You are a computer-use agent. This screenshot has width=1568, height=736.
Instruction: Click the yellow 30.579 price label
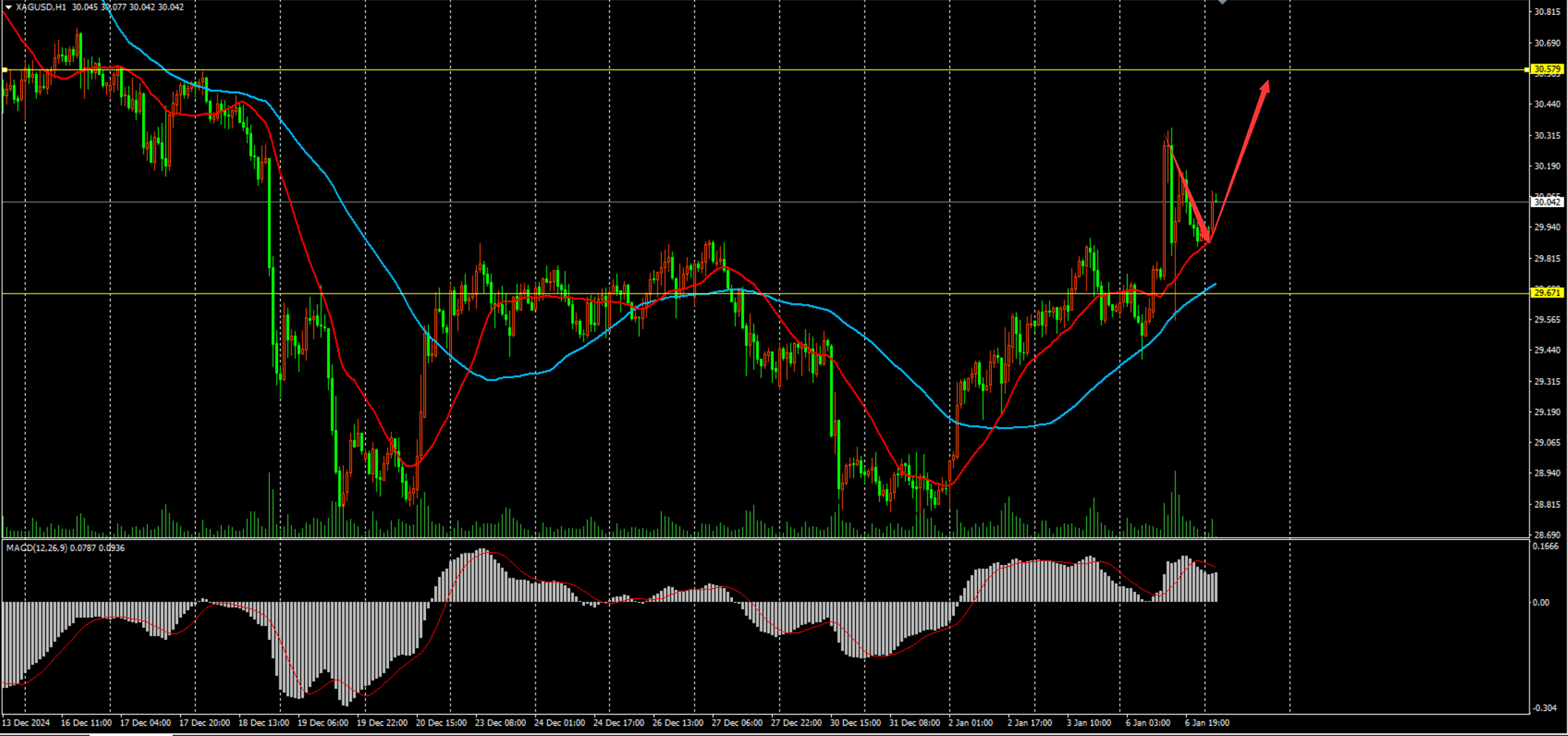click(x=1547, y=70)
